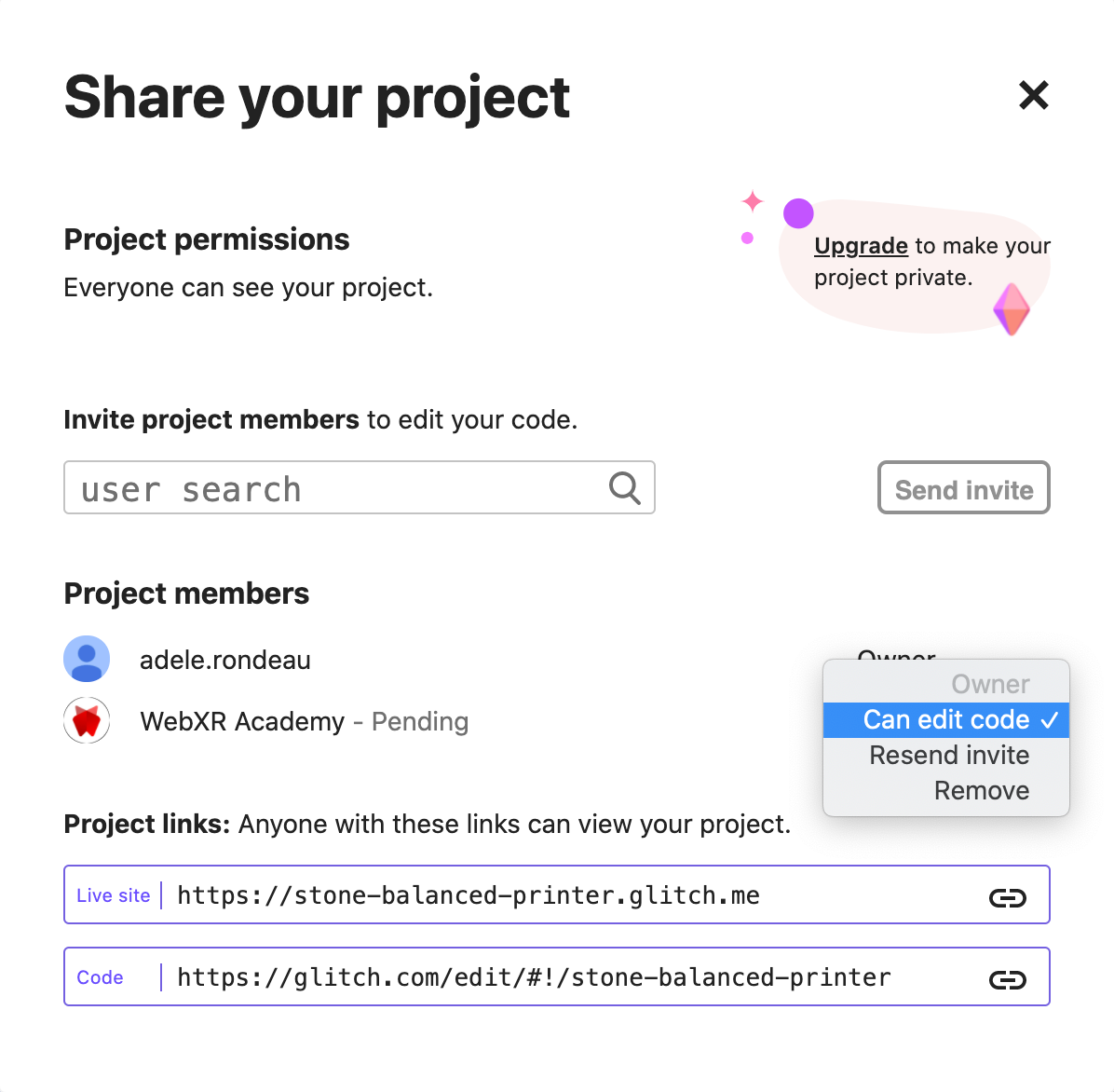Copy the Live site link icon

click(x=1007, y=897)
